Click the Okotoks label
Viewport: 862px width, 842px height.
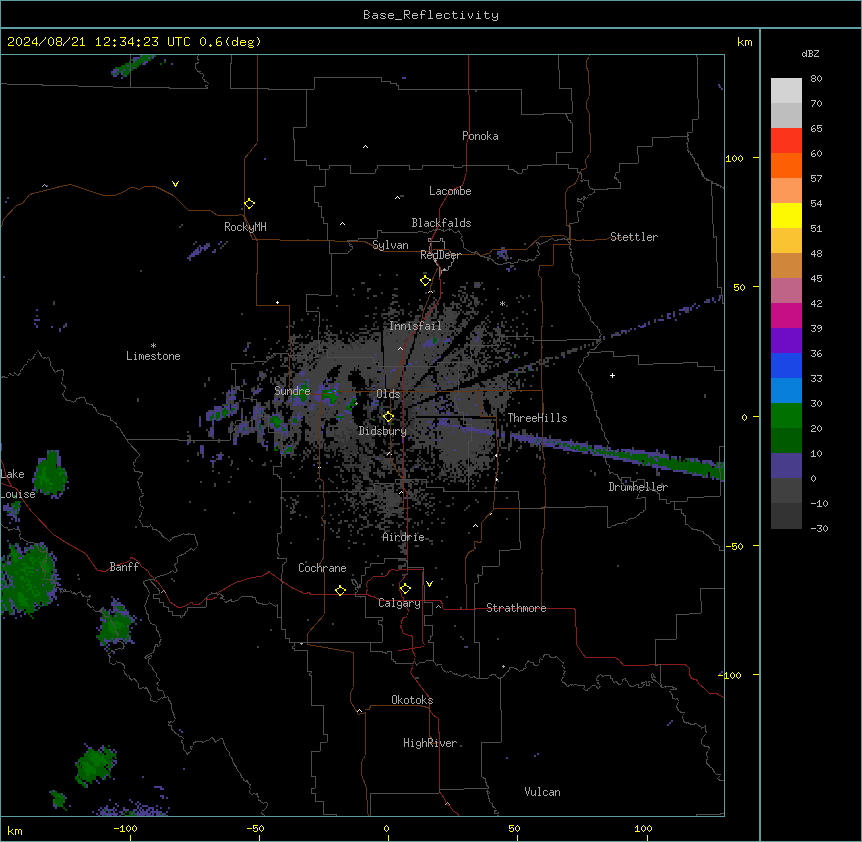click(x=412, y=700)
